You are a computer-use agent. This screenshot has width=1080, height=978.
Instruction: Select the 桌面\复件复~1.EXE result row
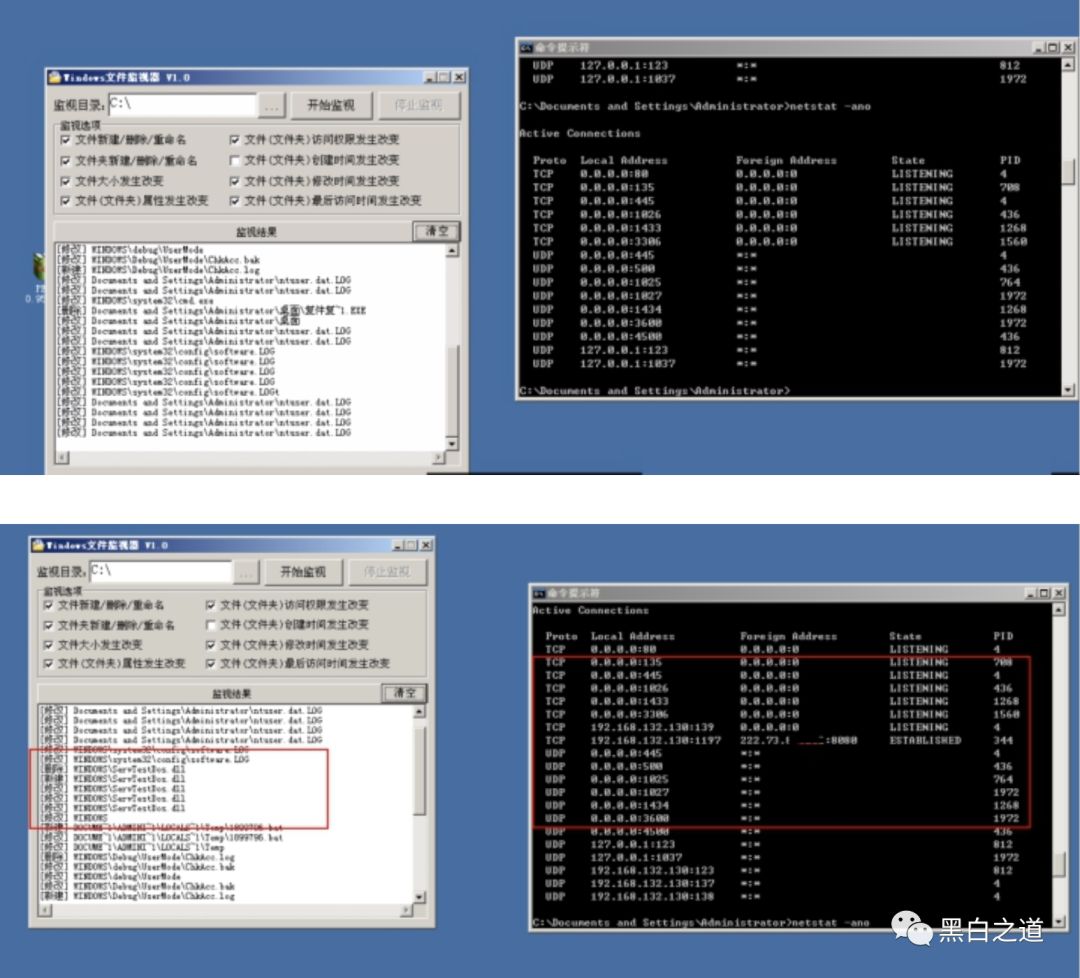point(211,311)
